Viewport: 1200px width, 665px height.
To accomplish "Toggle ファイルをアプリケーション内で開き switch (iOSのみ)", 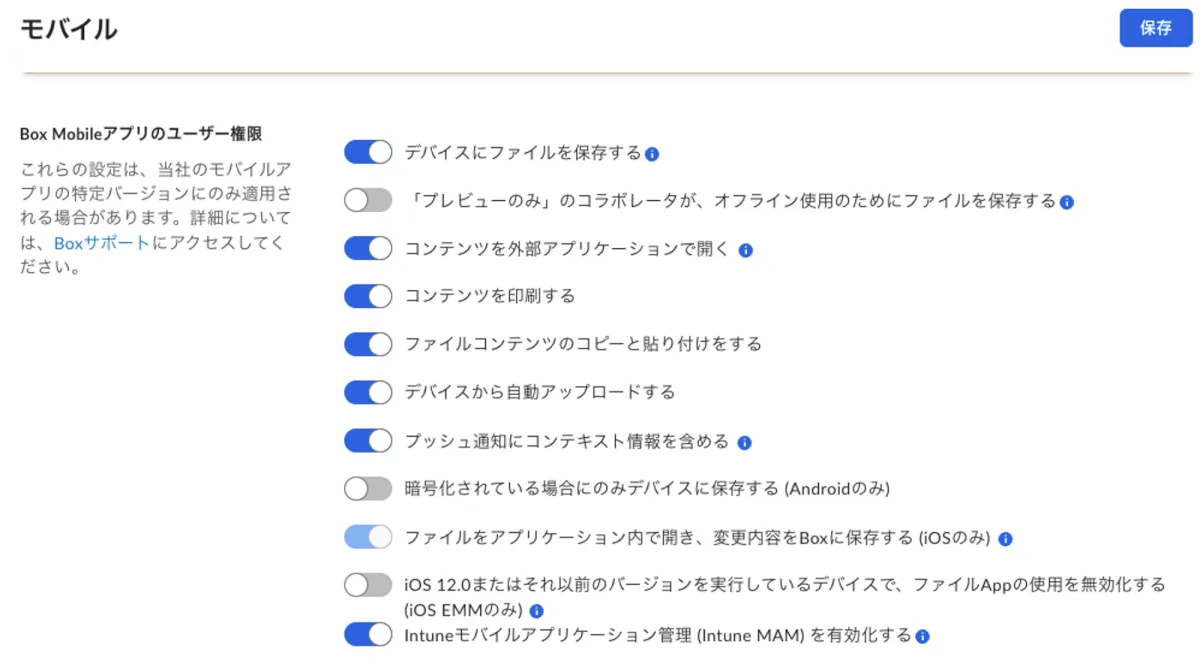I will point(368,538).
